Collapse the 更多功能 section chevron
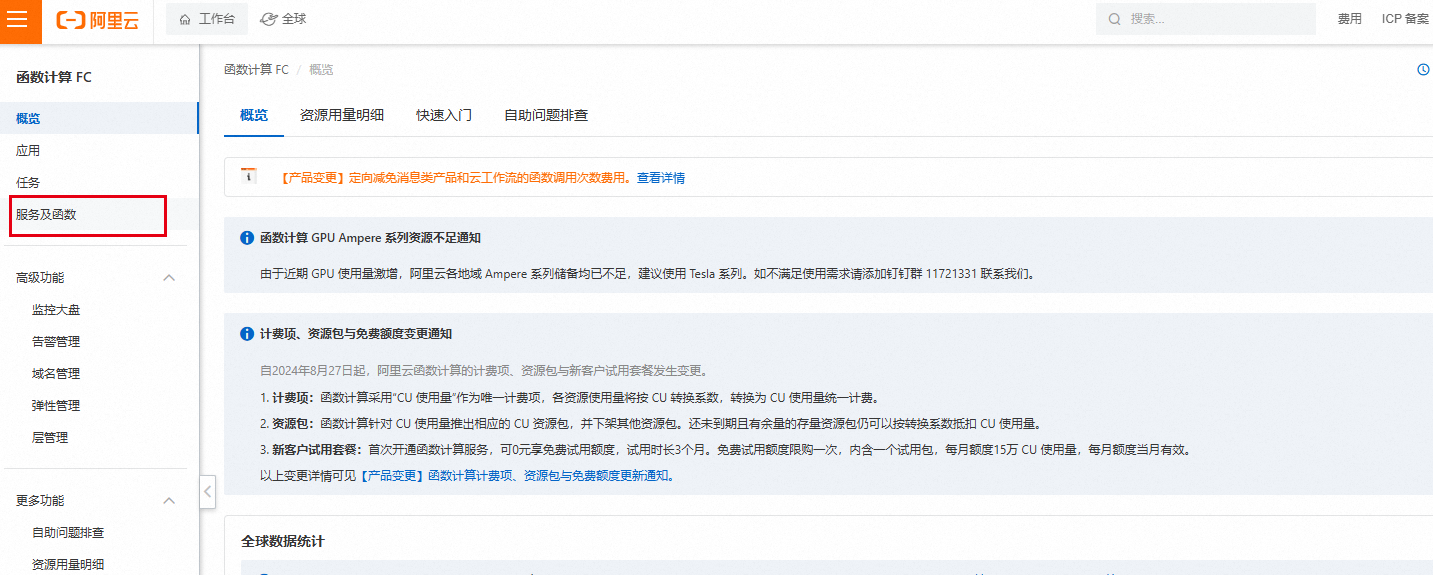1433x575 pixels. click(169, 501)
